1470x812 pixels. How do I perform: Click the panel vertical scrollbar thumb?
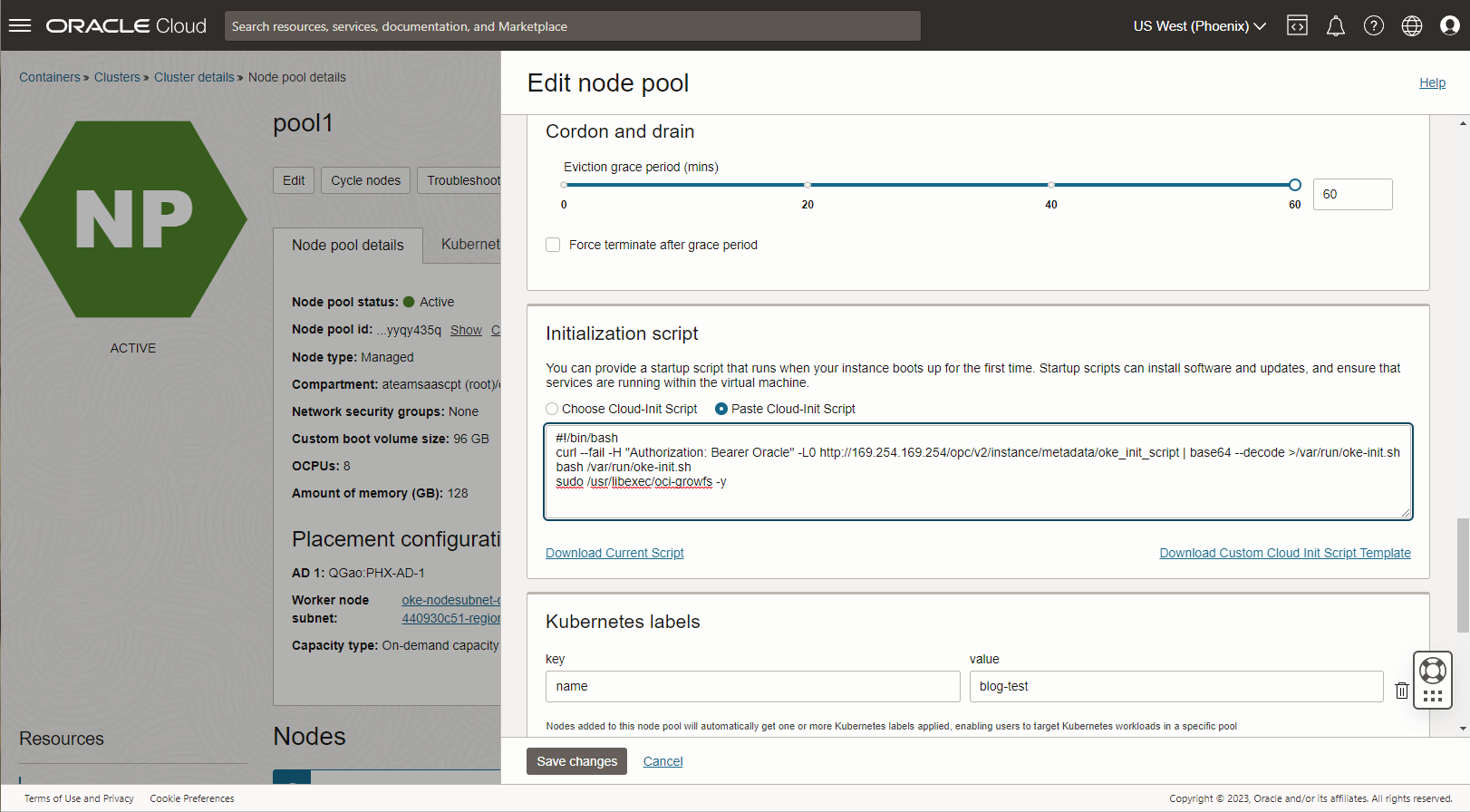coord(1463,575)
